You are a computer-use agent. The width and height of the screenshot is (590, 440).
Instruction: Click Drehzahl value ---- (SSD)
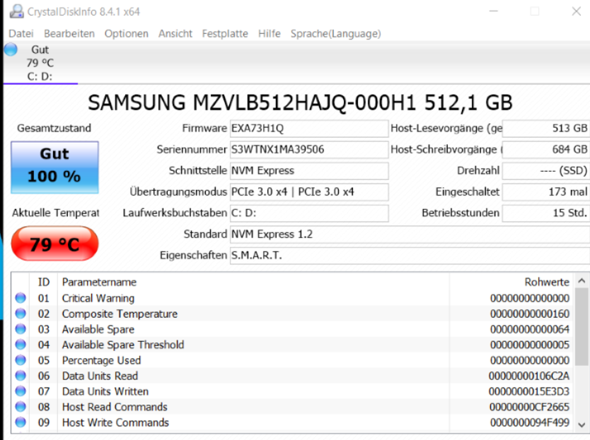click(x=546, y=171)
